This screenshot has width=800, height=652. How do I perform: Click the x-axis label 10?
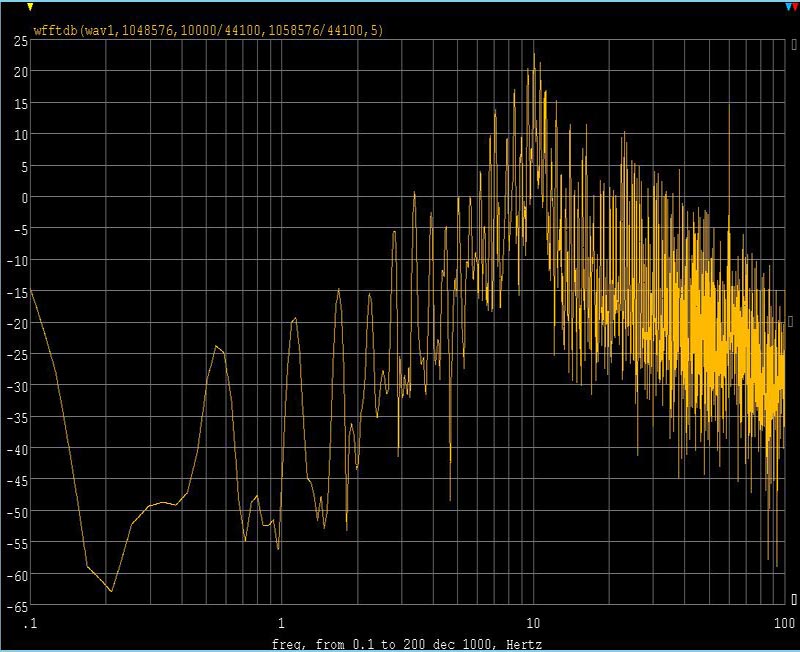533,623
